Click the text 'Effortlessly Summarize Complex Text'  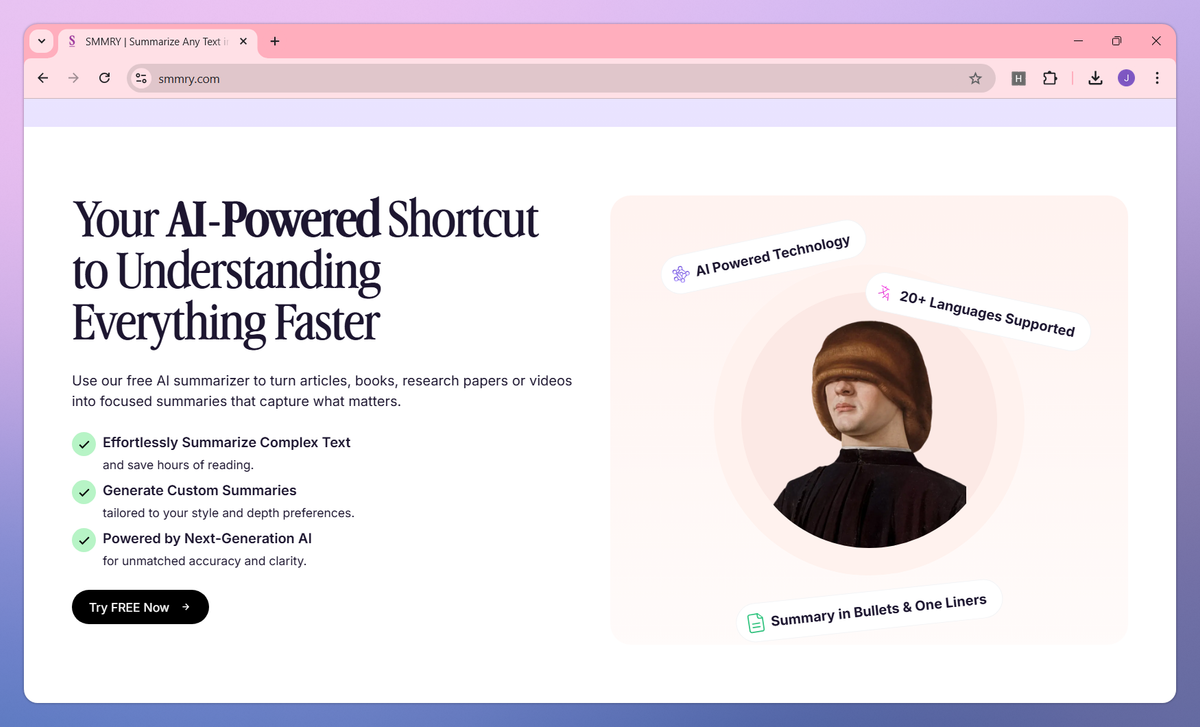(x=227, y=442)
